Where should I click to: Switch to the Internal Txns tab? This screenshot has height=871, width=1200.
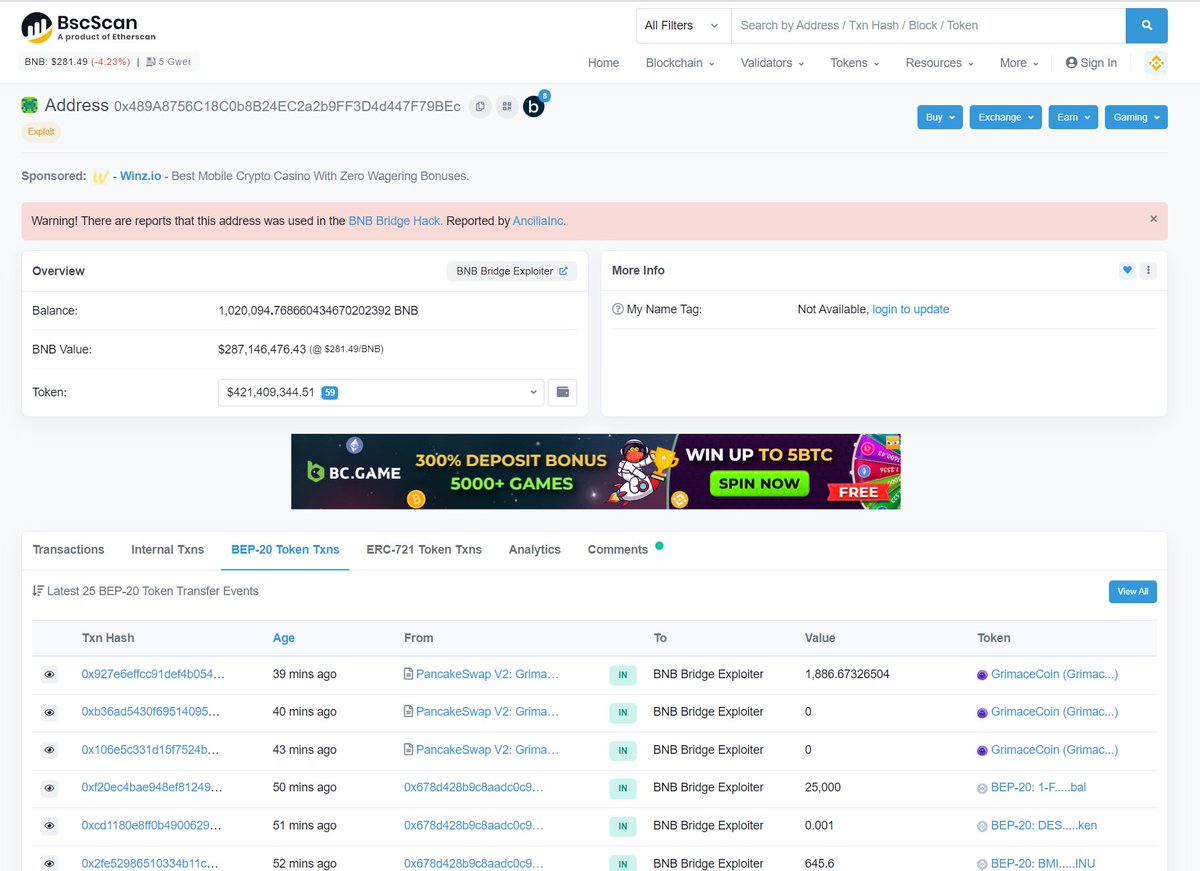click(x=167, y=550)
